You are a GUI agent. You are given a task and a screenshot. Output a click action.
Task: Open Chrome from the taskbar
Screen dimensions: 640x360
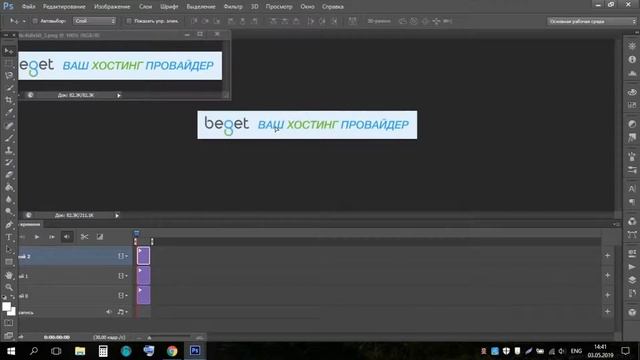[x=172, y=351]
